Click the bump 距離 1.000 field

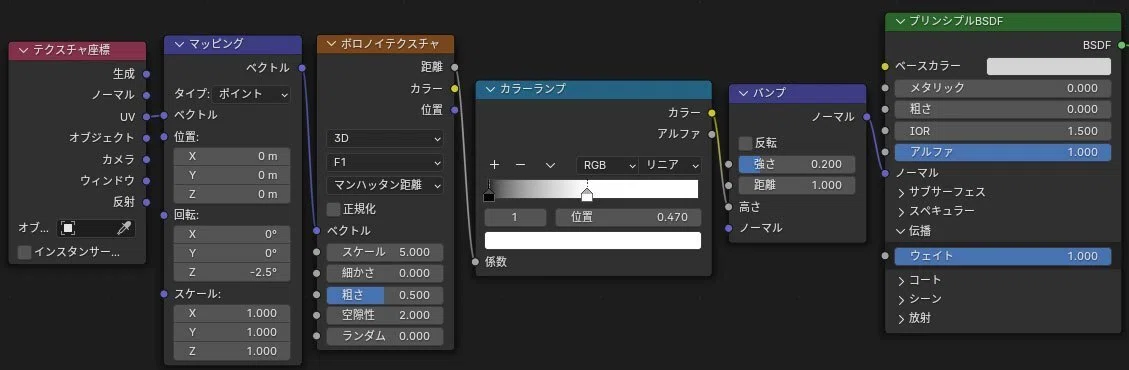pyautogui.click(x=797, y=185)
